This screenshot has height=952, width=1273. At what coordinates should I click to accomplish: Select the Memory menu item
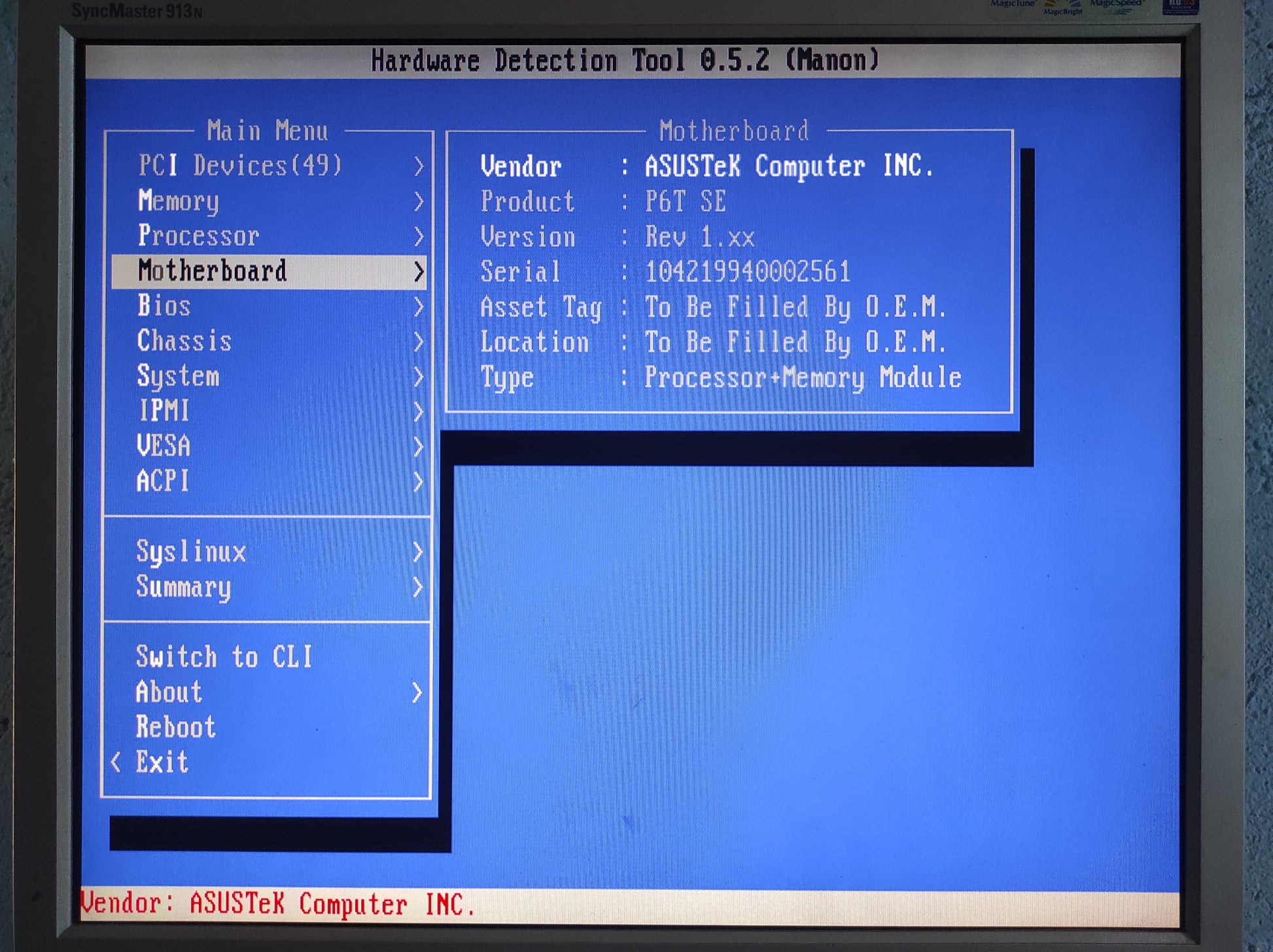pos(179,201)
